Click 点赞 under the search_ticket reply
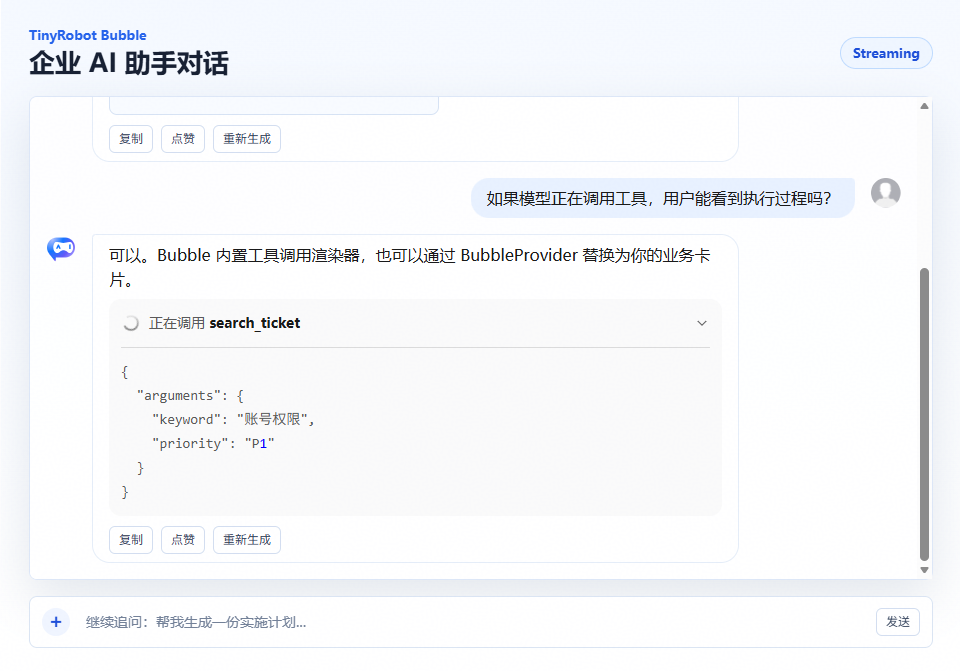The height and width of the screenshot is (671, 960). (182, 540)
